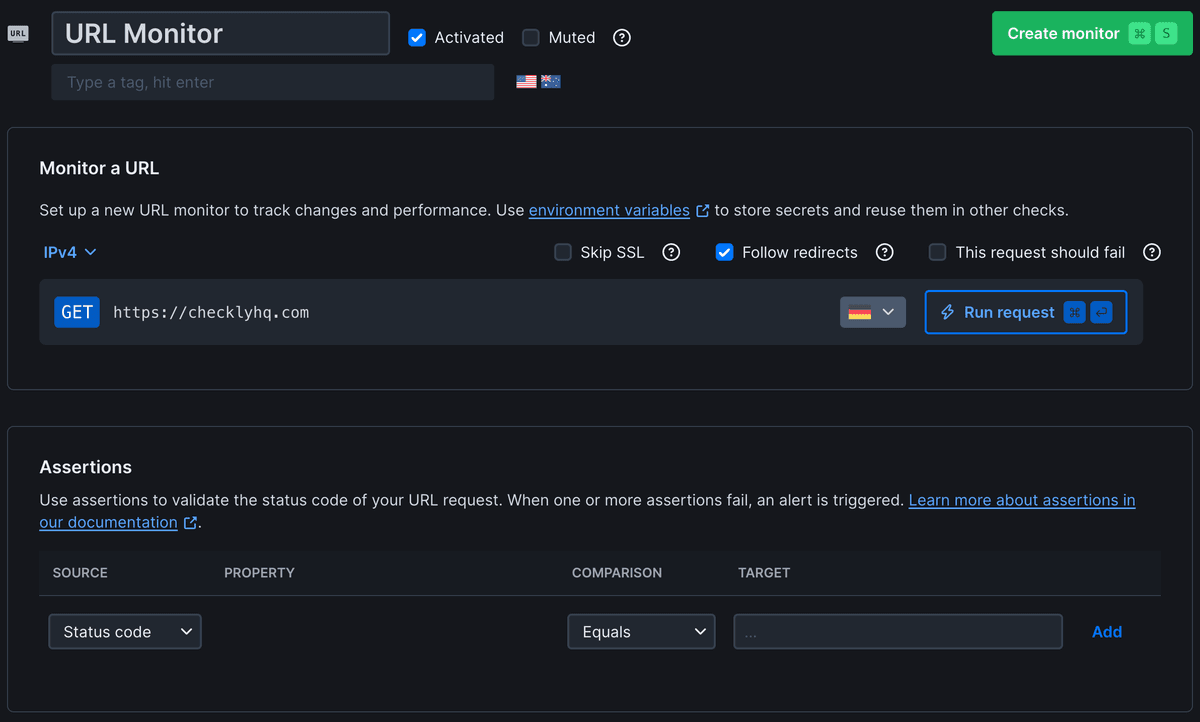The width and height of the screenshot is (1200, 722).
Task: Open the environment variables link
Action: pos(611,210)
